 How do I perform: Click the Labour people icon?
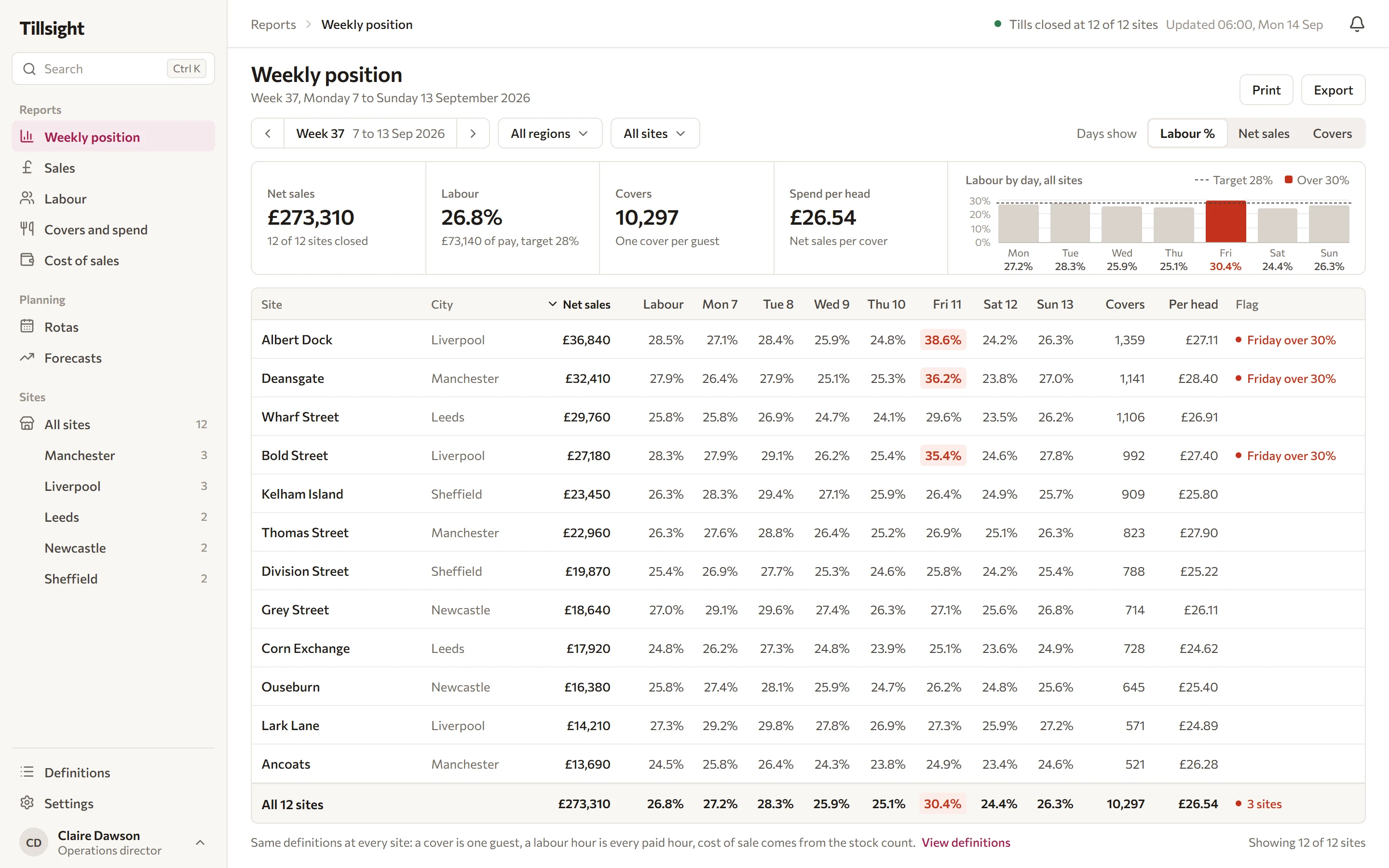tap(27, 199)
